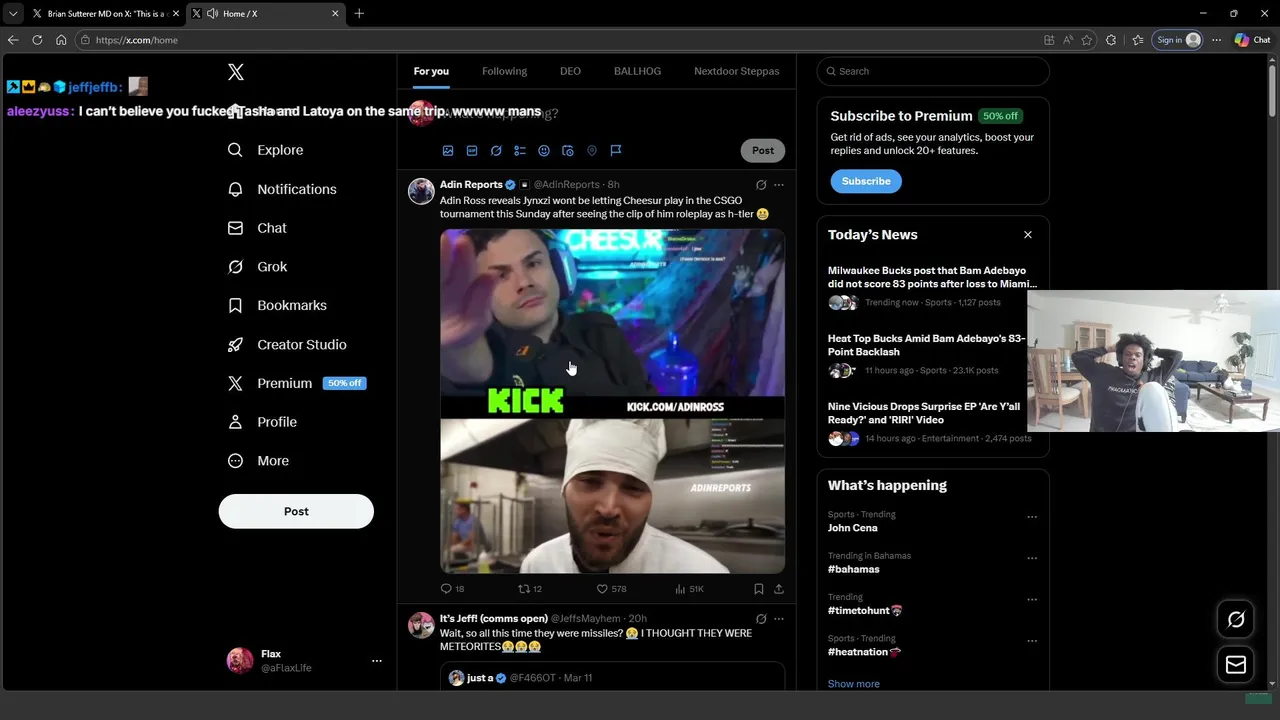Click the Adin Reports avatar

pos(421,191)
